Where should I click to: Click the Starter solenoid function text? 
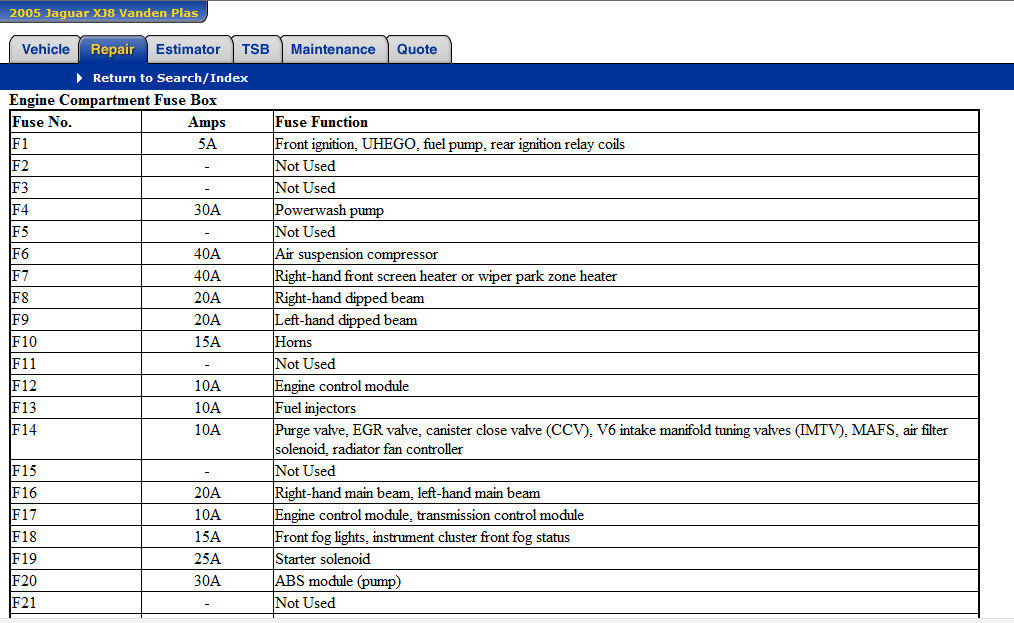pyautogui.click(x=323, y=559)
